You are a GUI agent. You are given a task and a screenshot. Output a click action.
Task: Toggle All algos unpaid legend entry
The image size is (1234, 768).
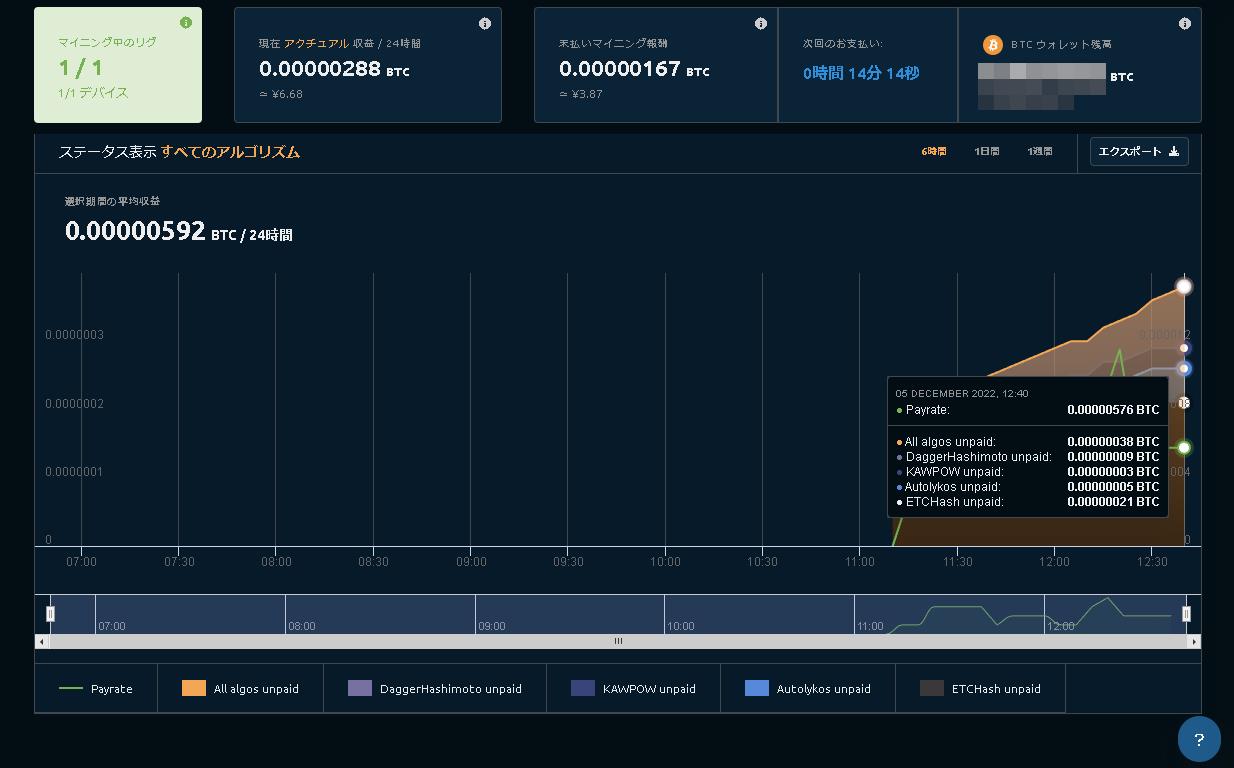click(240, 688)
